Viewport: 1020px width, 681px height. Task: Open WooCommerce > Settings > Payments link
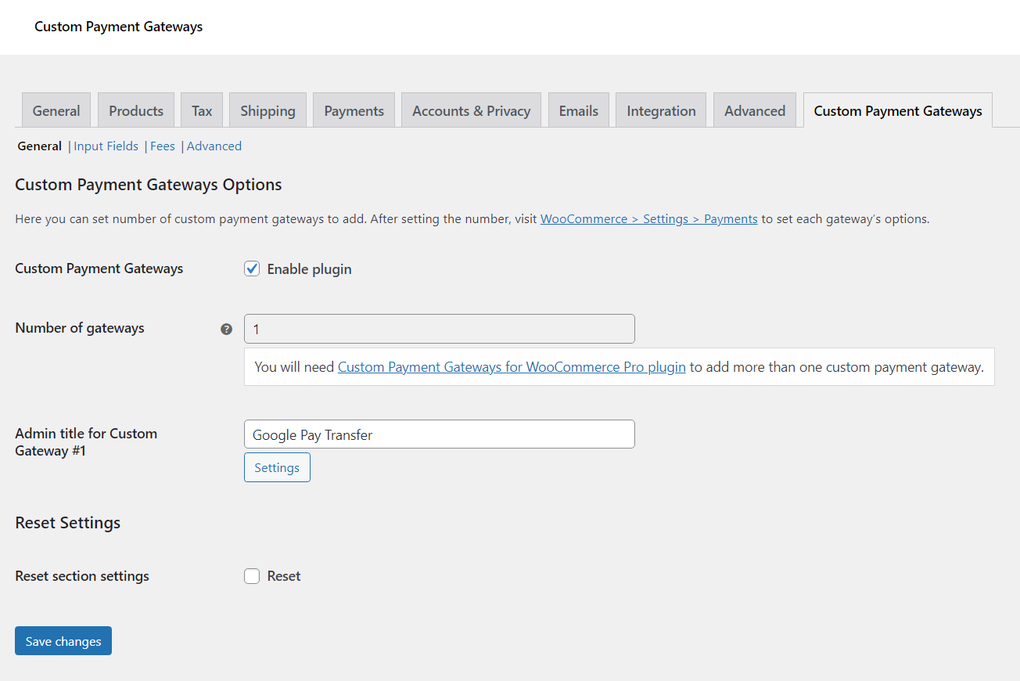click(648, 218)
